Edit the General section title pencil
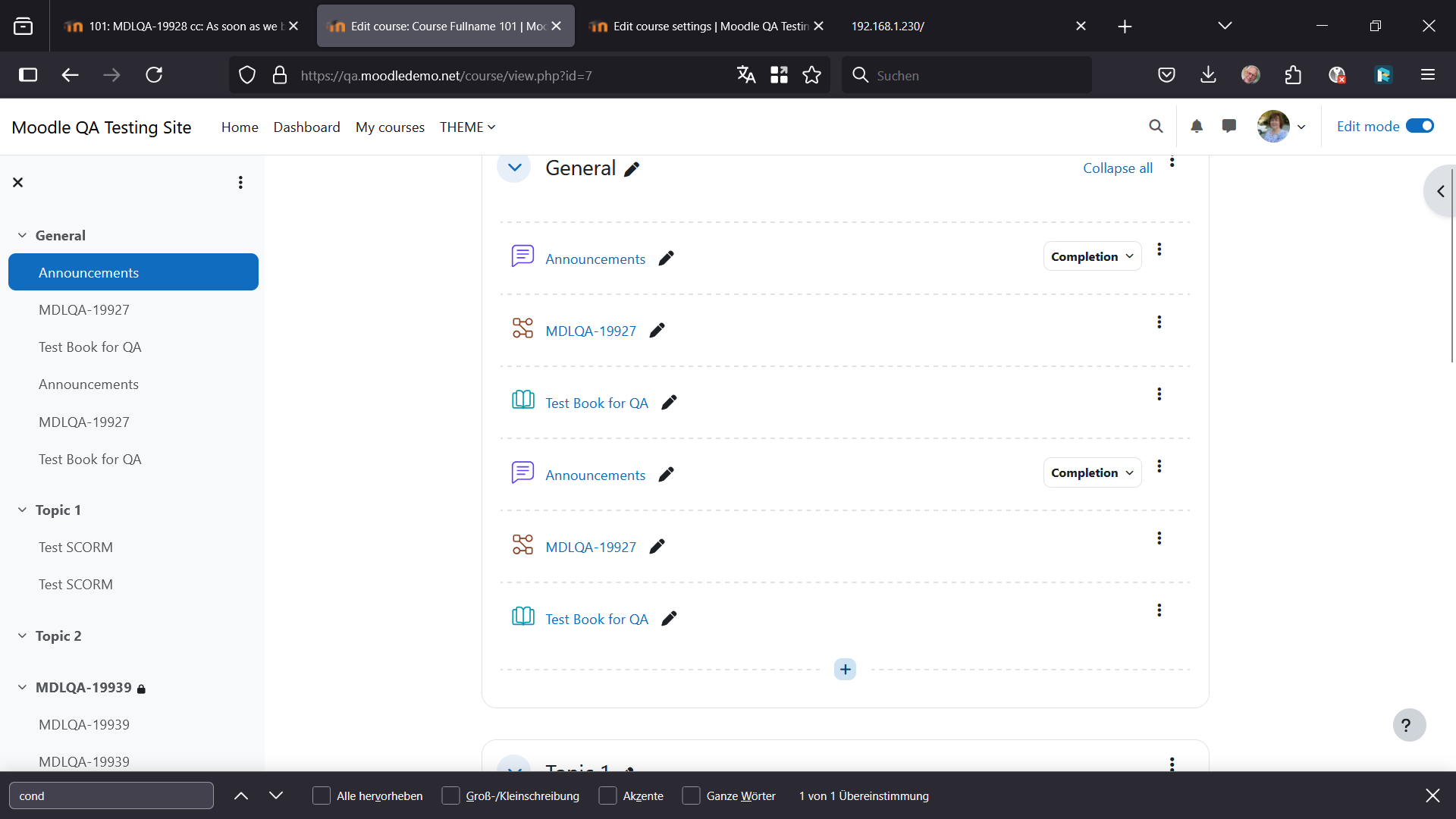The height and width of the screenshot is (819, 1456). click(632, 169)
